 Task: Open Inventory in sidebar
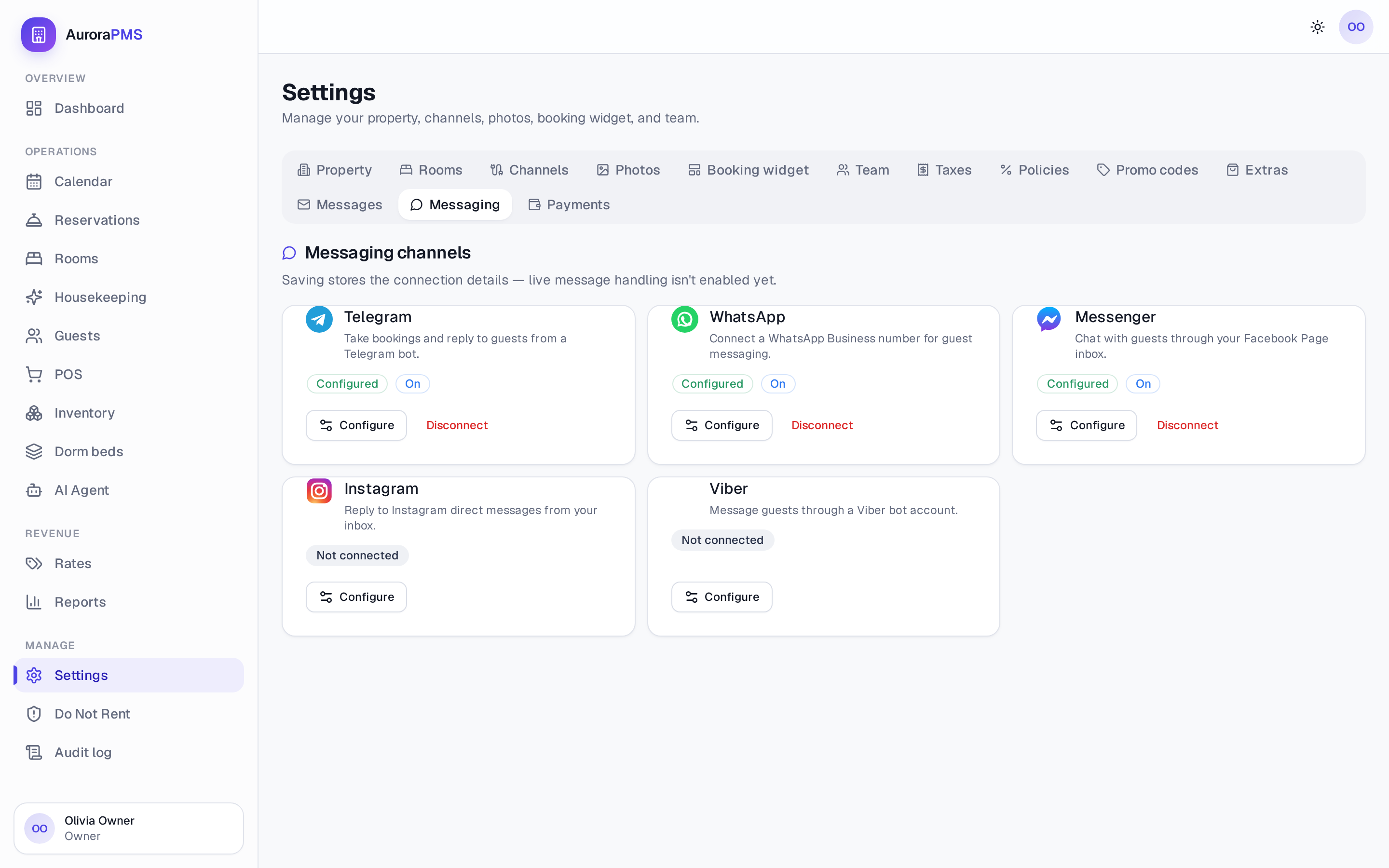(129, 413)
